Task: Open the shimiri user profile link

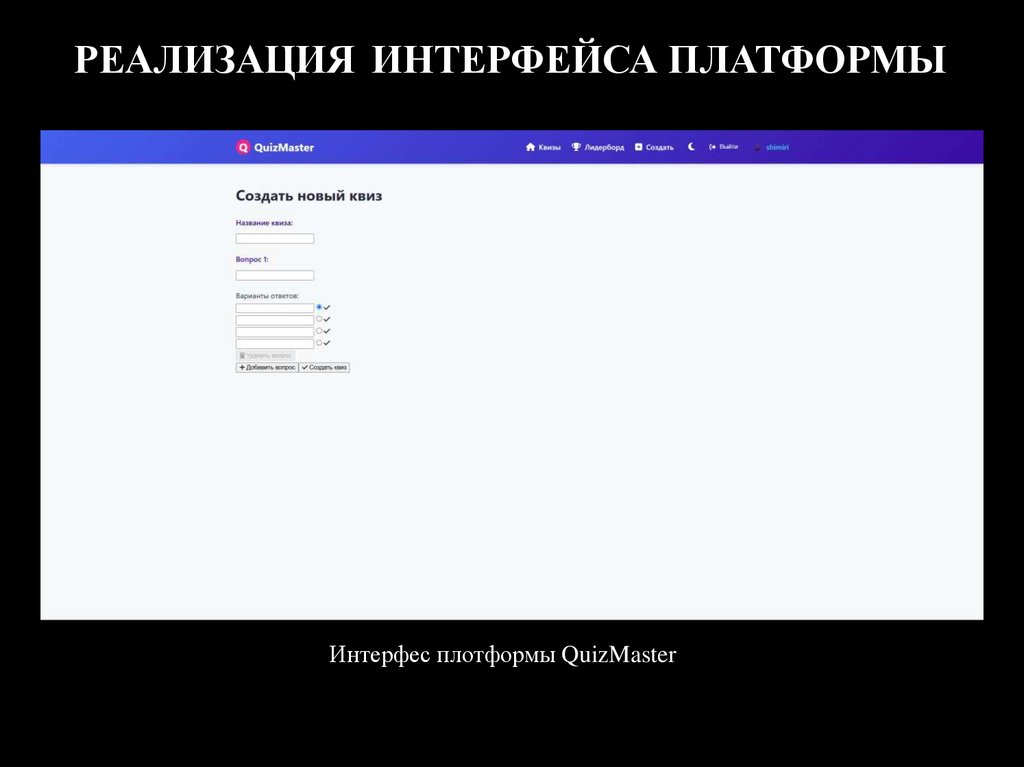Action: (777, 147)
